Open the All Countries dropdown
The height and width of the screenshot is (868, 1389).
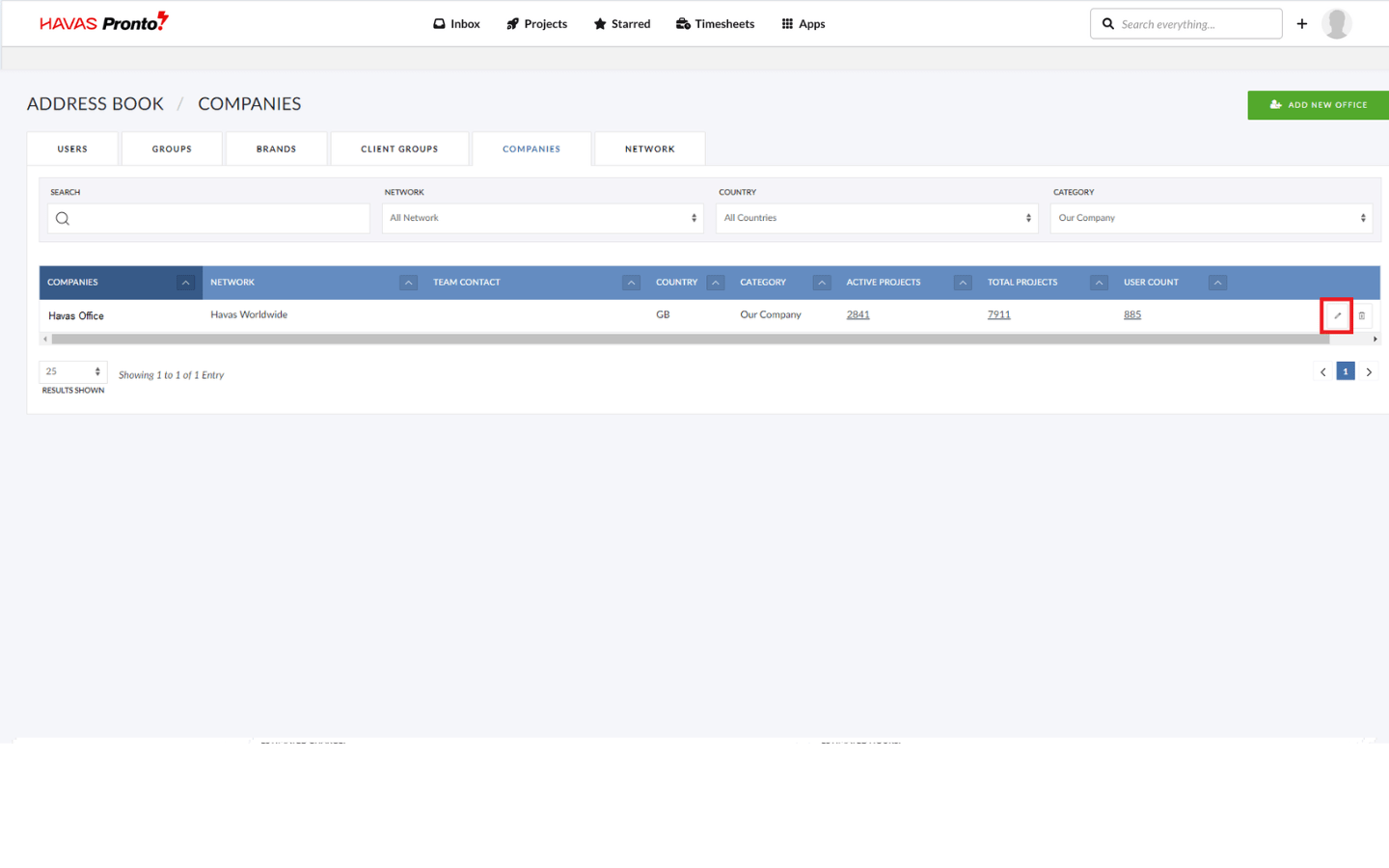(x=877, y=218)
